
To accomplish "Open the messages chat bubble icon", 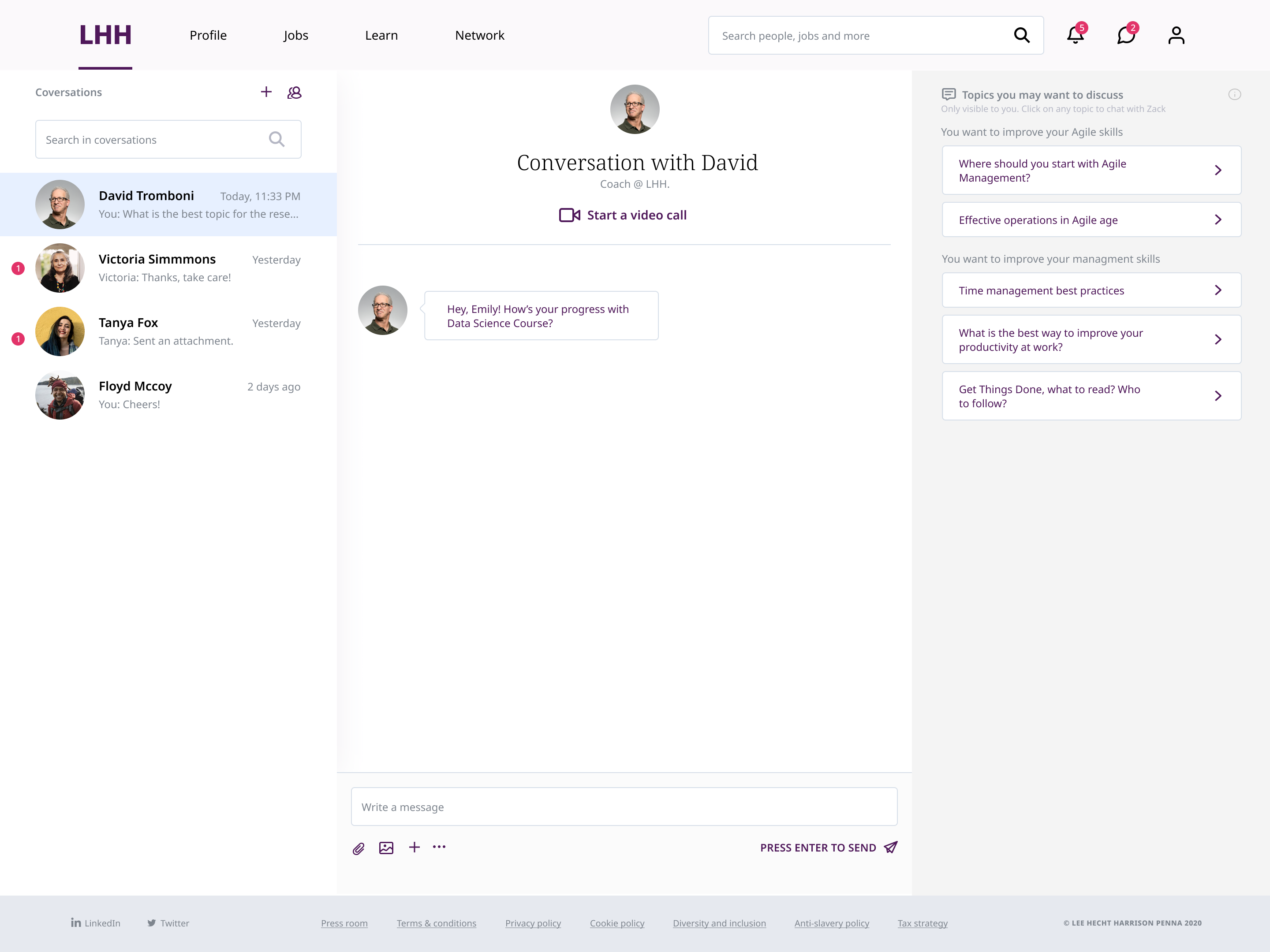I will [x=1126, y=36].
